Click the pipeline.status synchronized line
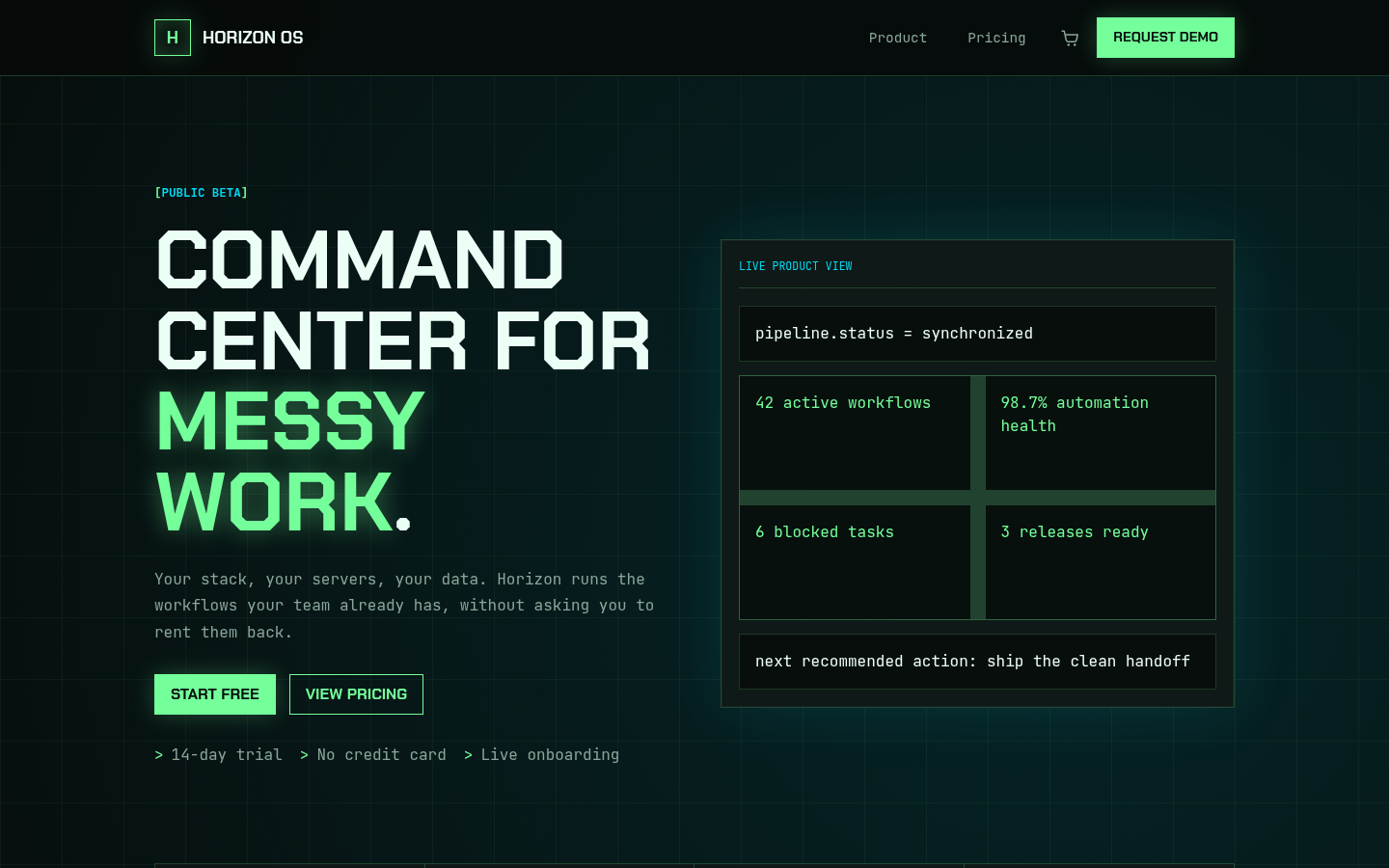 977,334
